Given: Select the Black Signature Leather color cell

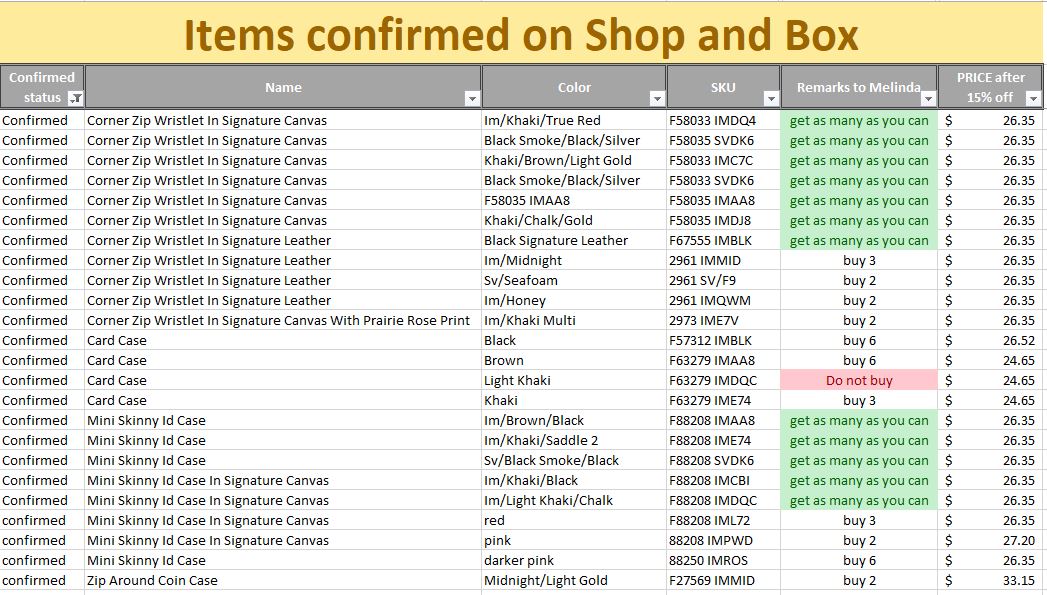Looking at the screenshot, I should 556,240.
